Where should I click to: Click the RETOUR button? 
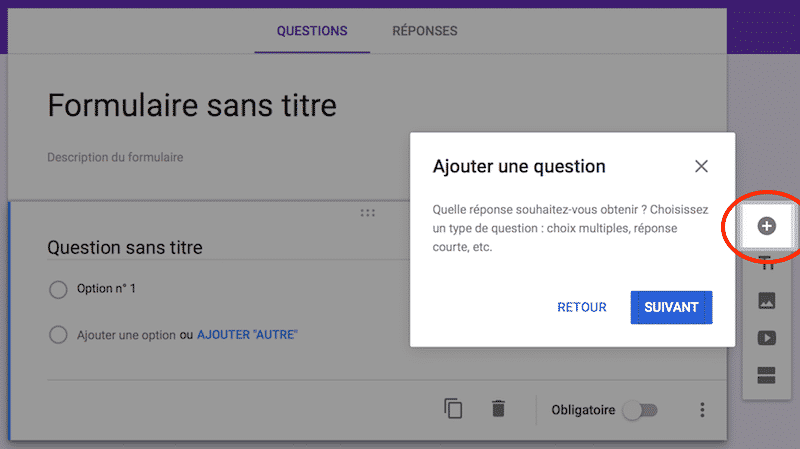click(582, 307)
